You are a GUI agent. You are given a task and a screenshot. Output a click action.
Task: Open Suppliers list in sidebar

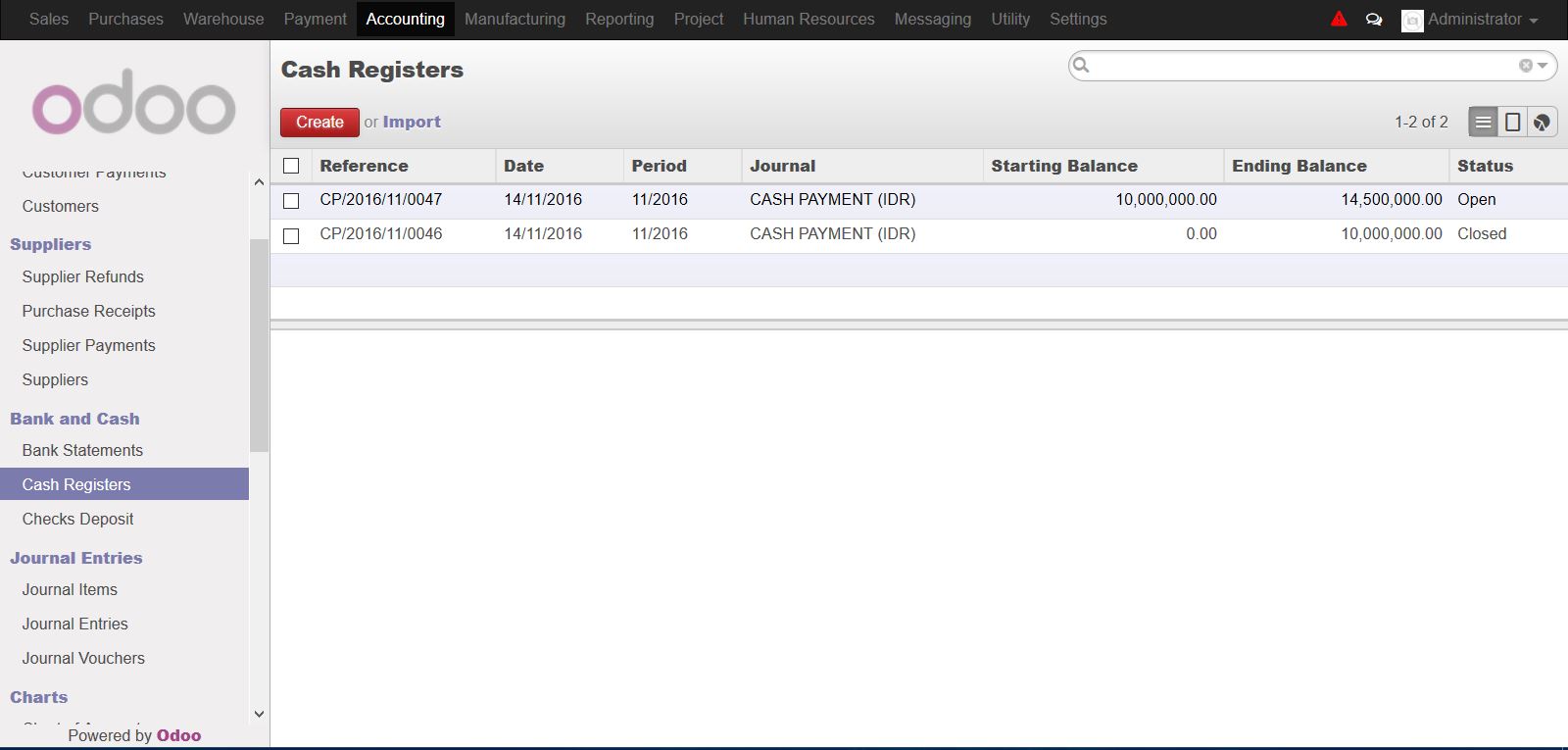[x=55, y=379]
